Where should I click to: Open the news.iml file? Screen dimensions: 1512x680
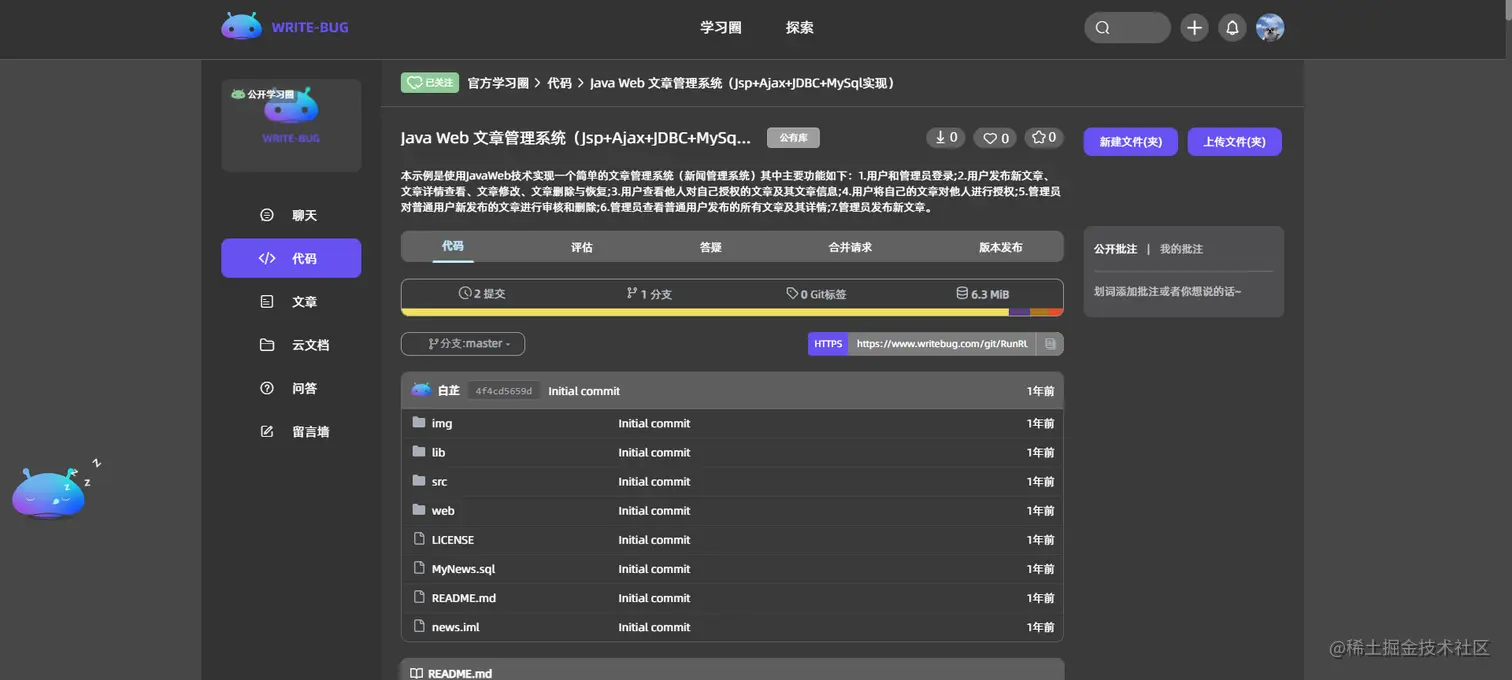click(x=455, y=626)
